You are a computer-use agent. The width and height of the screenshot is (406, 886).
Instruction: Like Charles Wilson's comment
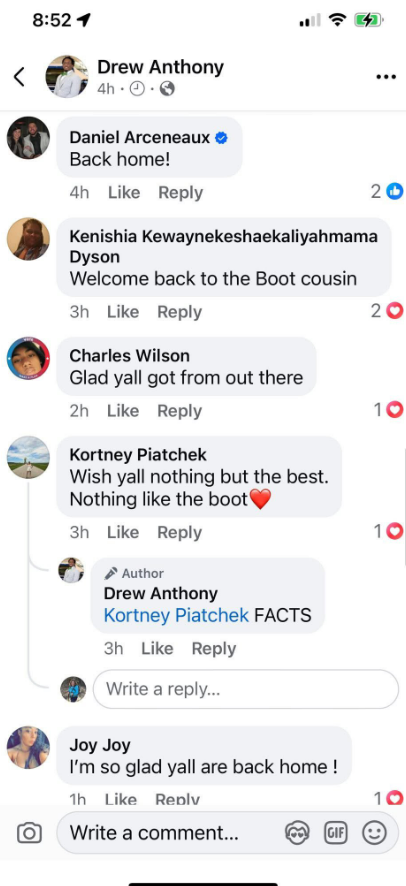click(x=123, y=411)
